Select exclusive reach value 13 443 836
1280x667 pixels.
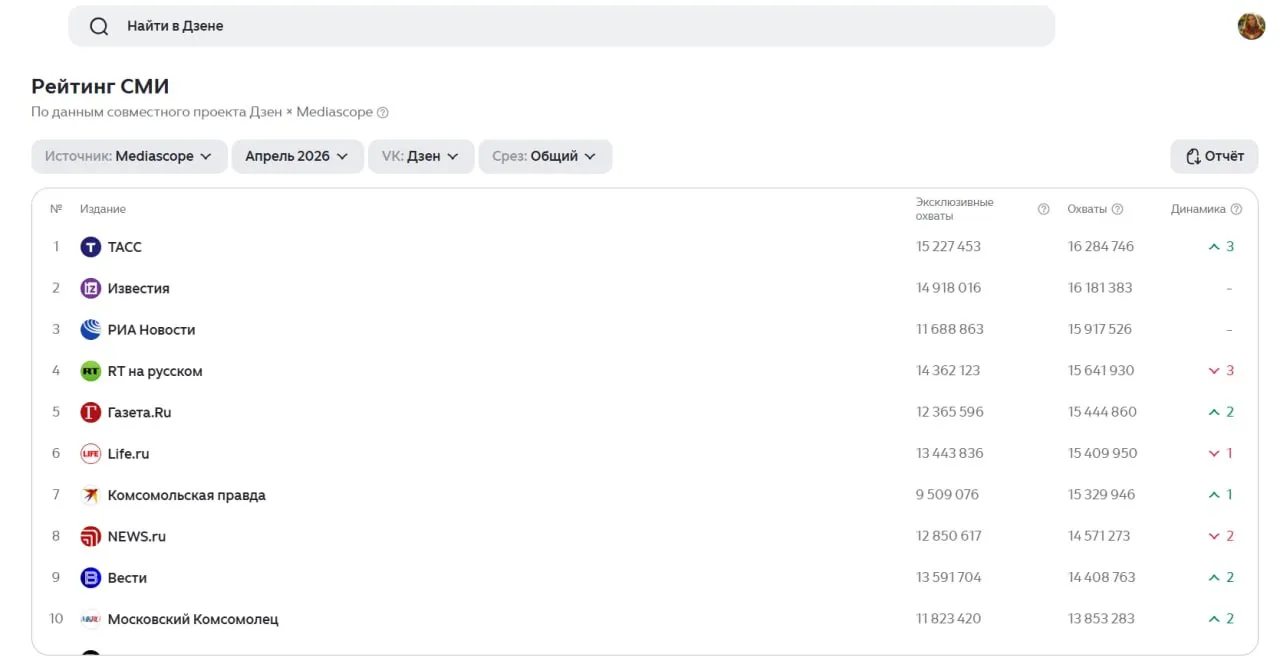pos(950,453)
